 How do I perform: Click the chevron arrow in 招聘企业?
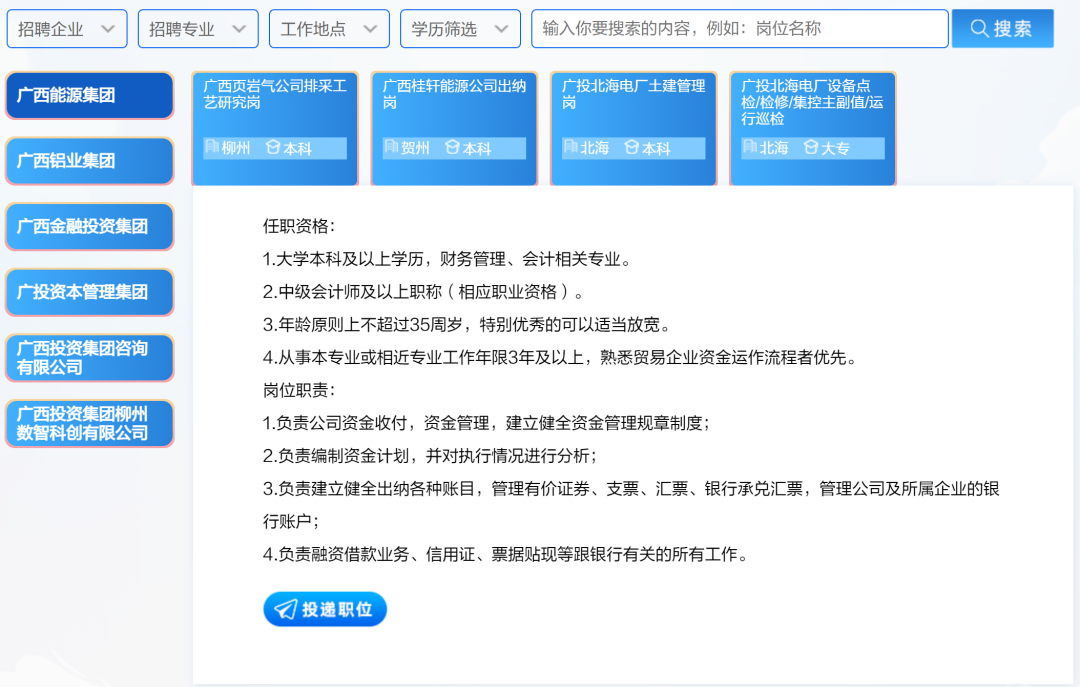pyautogui.click(x=108, y=29)
